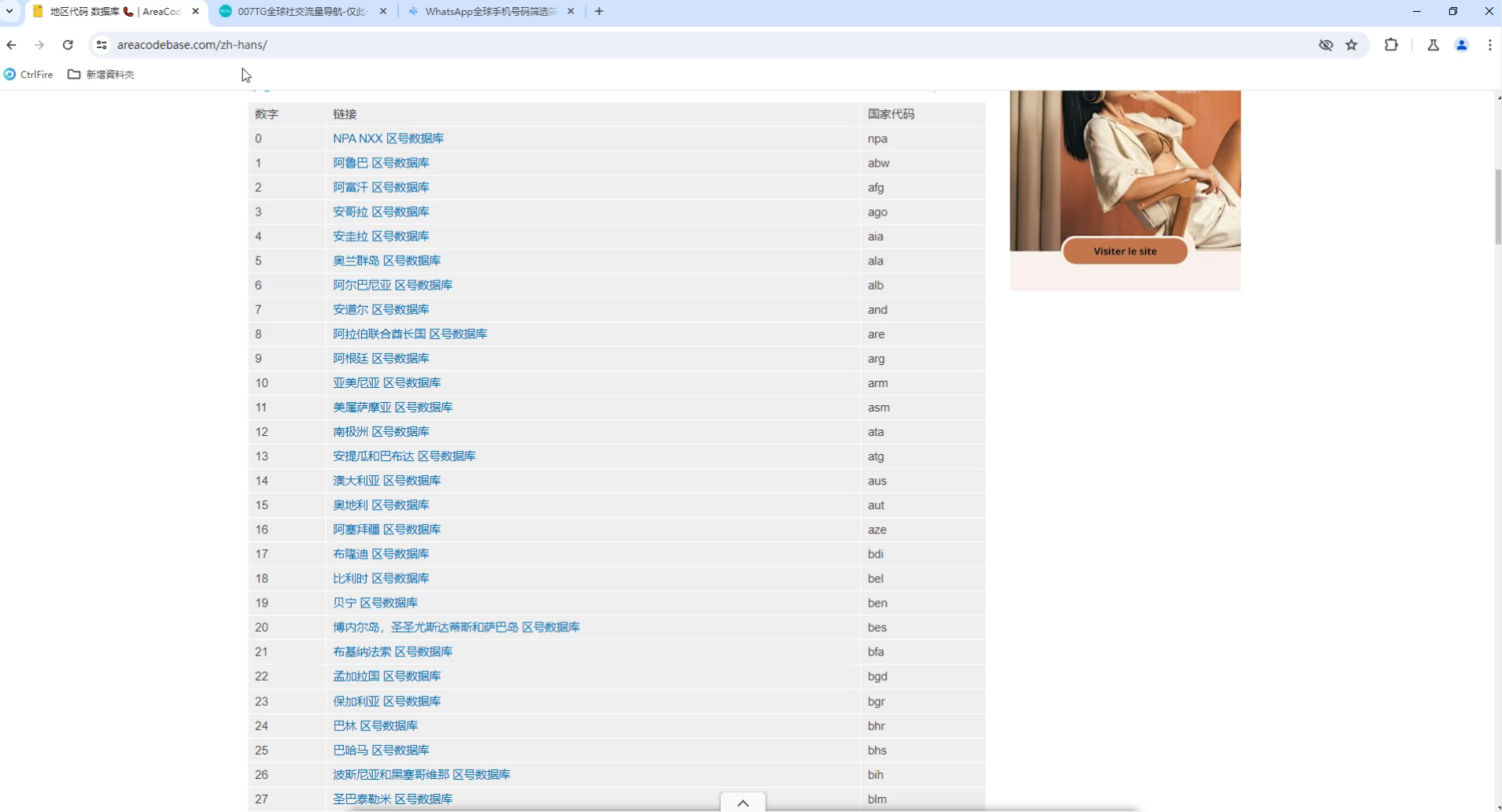Expand the tab search dropdown arrow
1502x812 pixels.
tap(9, 11)
